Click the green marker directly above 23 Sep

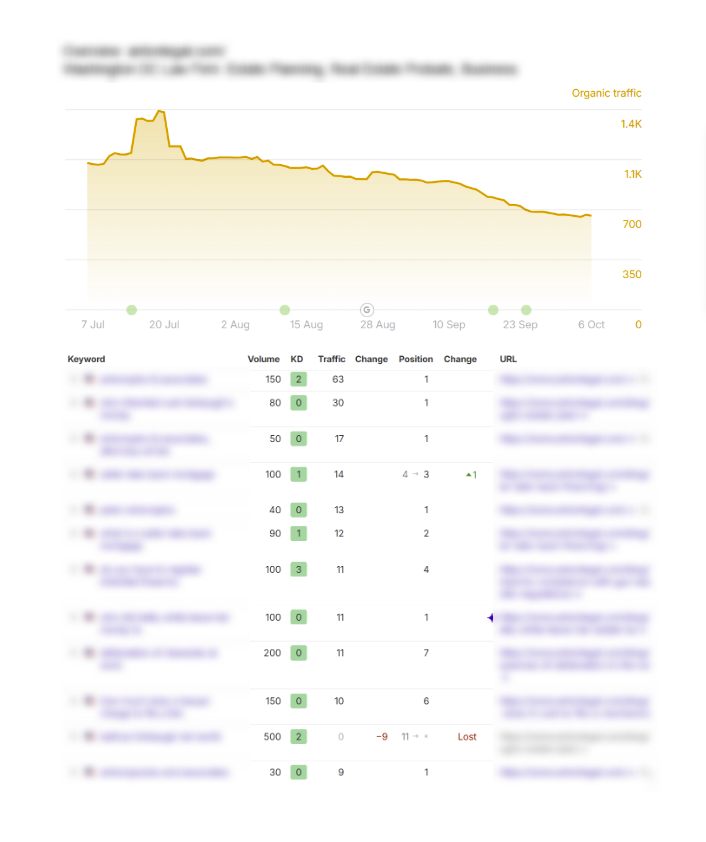click(526, 310)
